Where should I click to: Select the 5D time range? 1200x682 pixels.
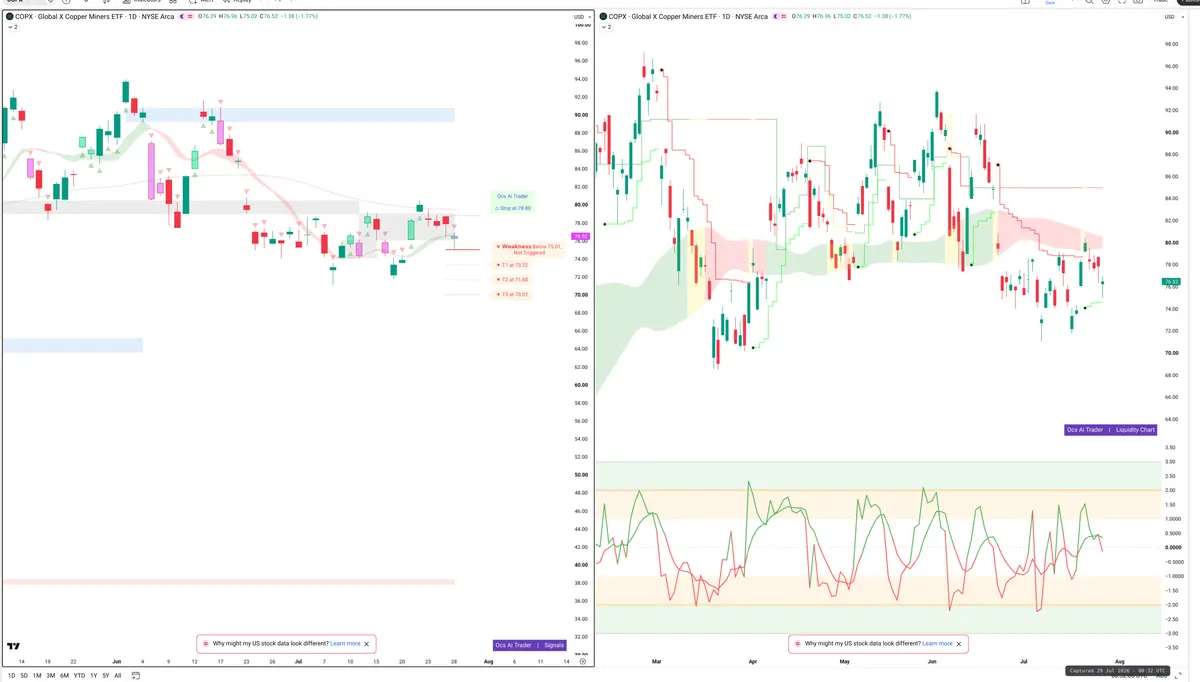(x=24, y=676)
